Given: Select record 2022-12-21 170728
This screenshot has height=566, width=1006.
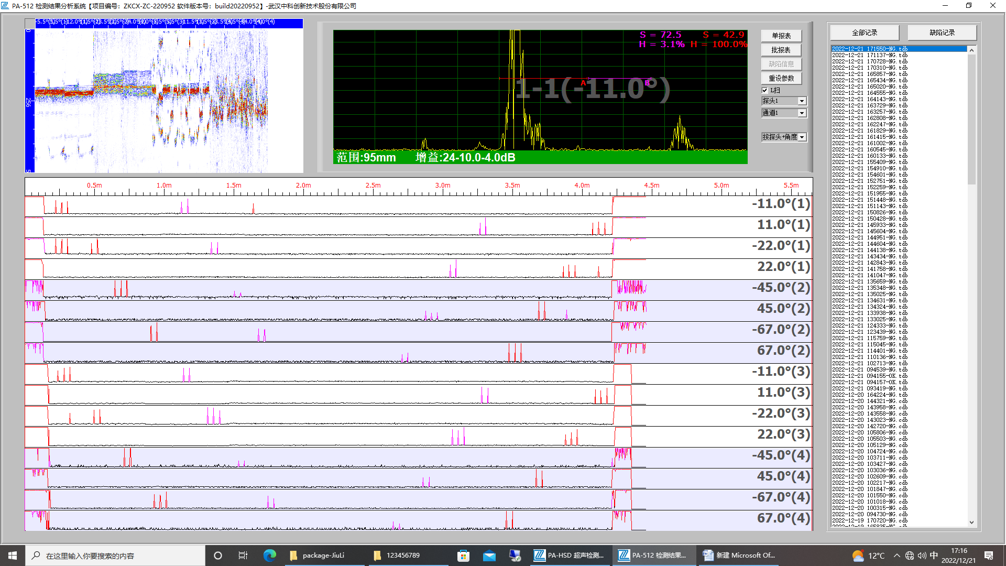Looking at the screenshot, I should 899,62.
